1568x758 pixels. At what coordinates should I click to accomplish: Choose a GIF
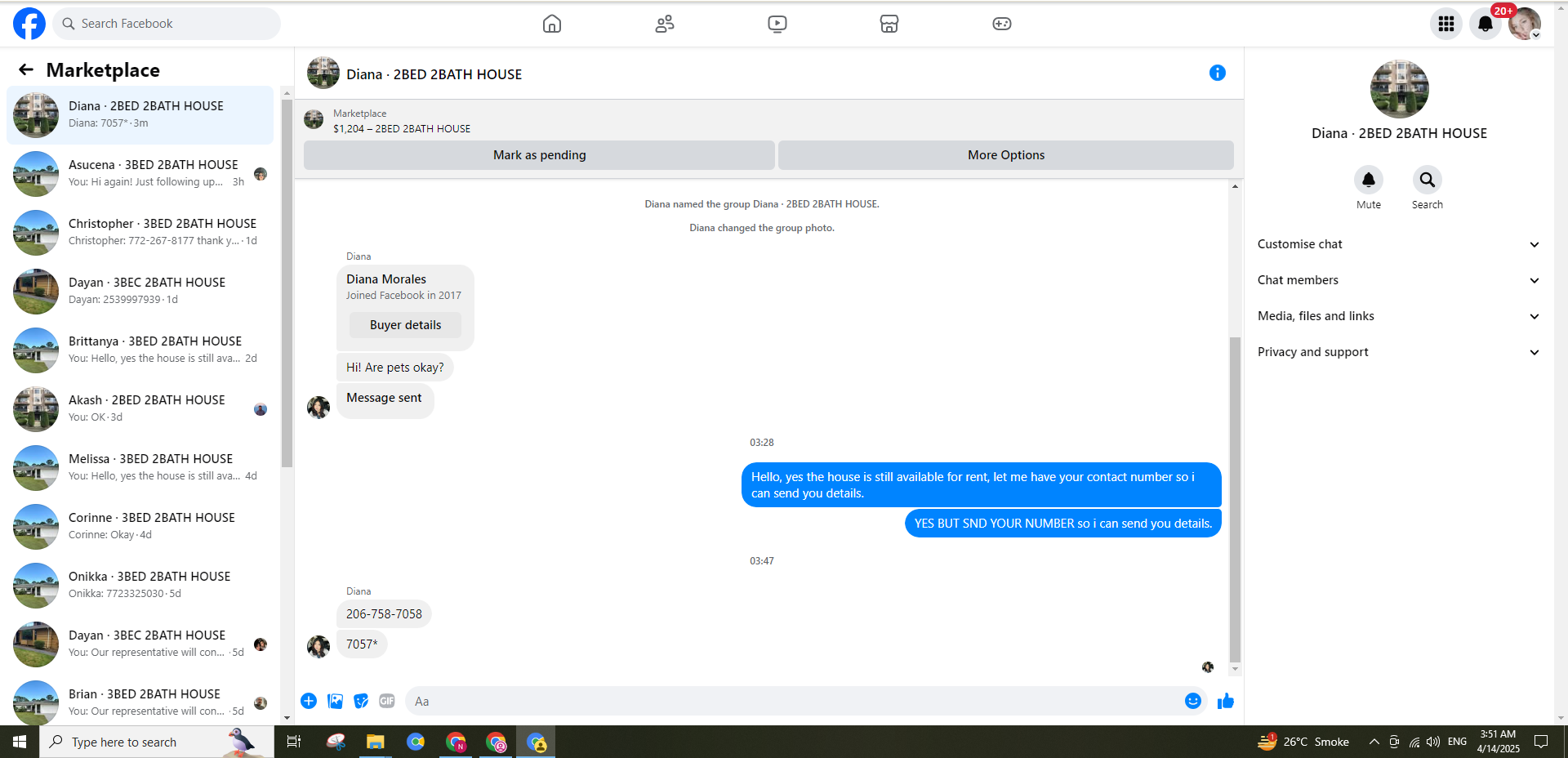[x=387, y=701]
